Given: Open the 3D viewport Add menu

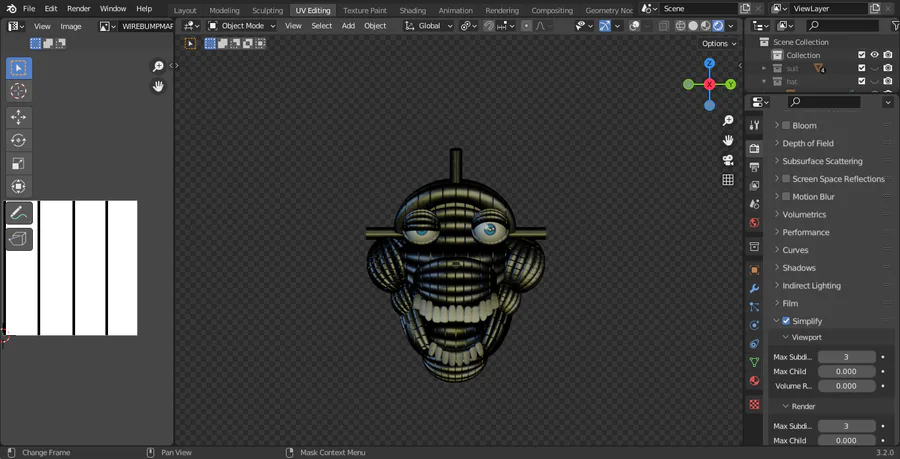Looking at the screenshot, I should tap(348, 26).
